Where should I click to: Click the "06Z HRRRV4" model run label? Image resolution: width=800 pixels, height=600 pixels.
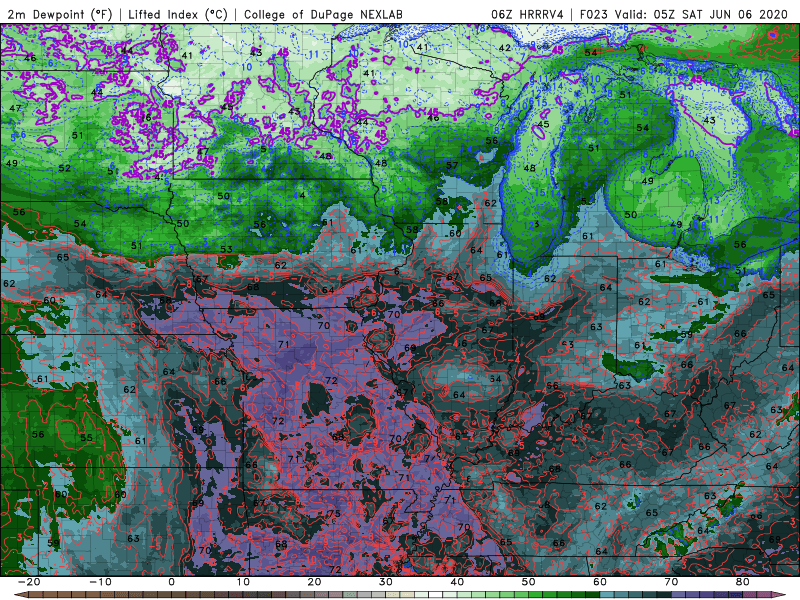point(527,14)
